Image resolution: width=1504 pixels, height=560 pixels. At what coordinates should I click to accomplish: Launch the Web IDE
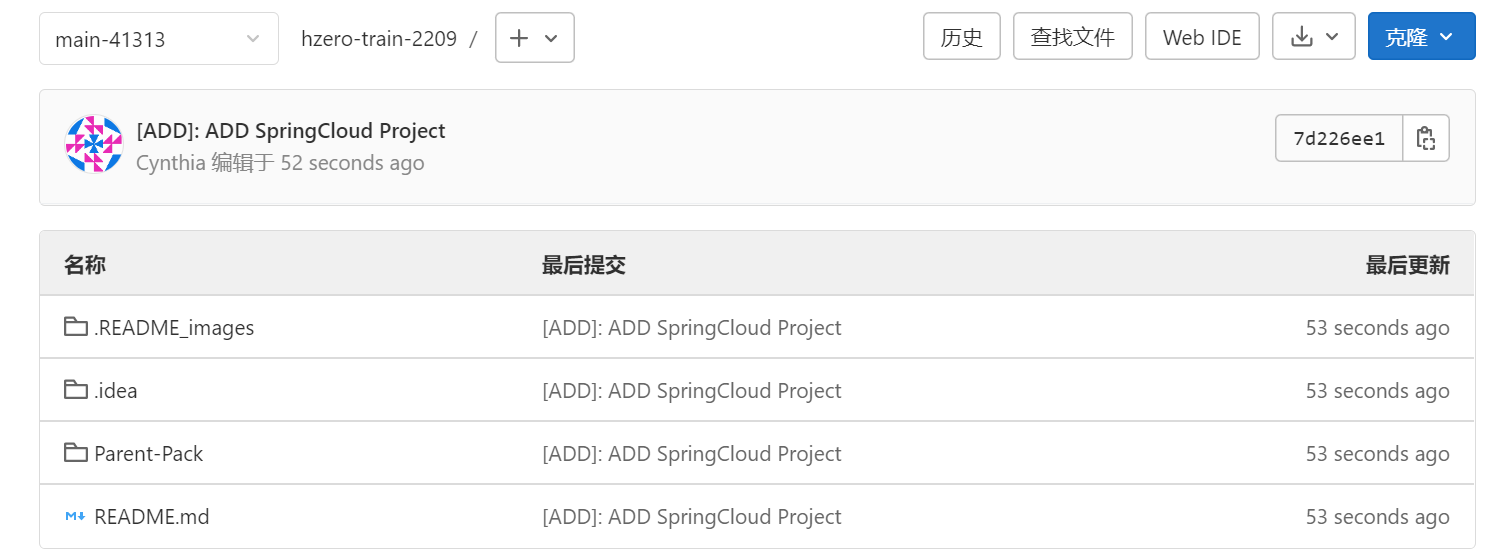click(x=1202, y=37)
